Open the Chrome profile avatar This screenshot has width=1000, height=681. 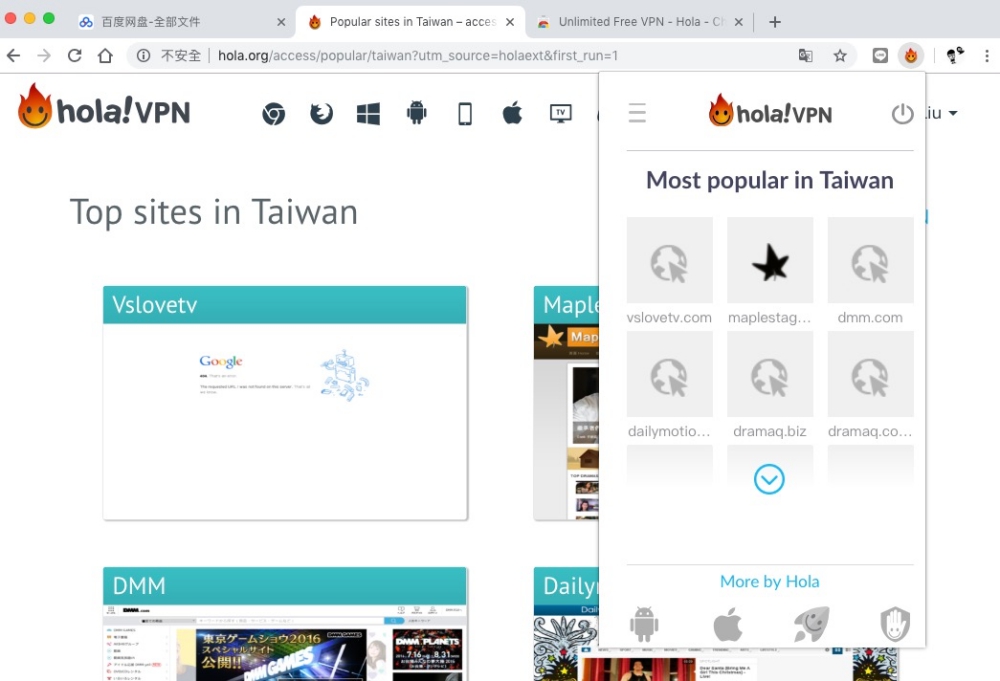tap(955, 55)
